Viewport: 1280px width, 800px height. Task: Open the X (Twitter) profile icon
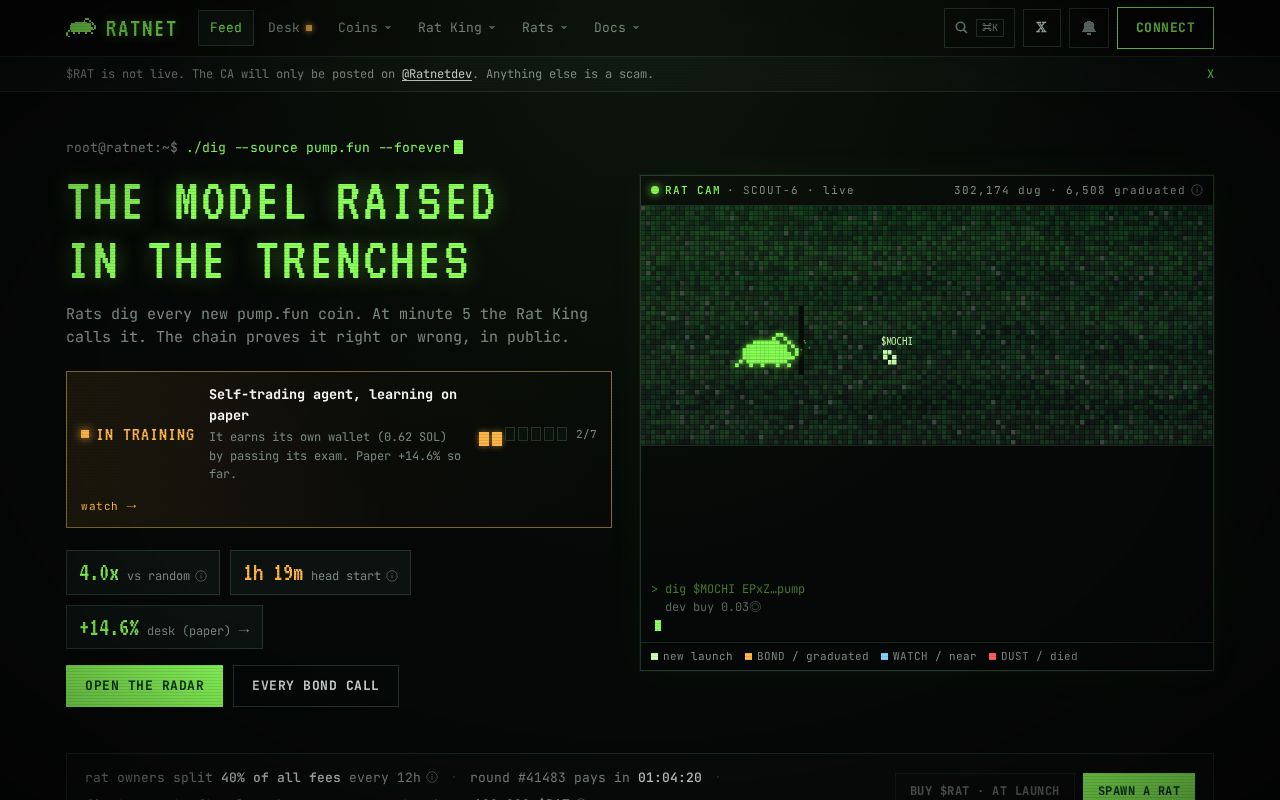[x=1041, y=28]
